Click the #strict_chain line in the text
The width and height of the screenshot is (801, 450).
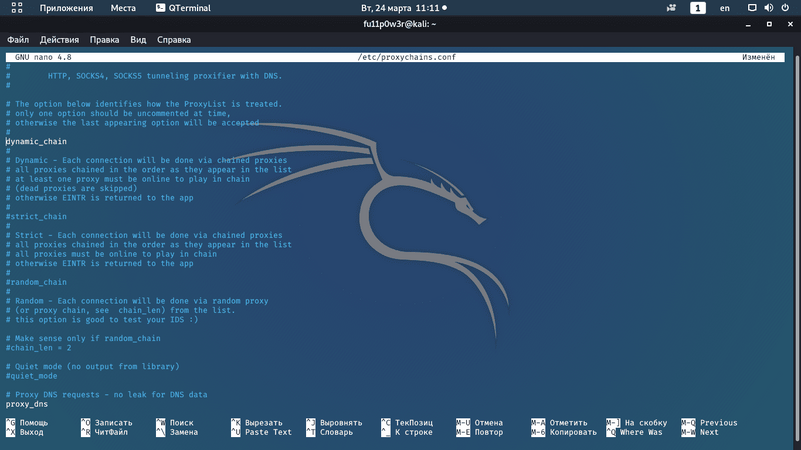[x=36, y=217]
